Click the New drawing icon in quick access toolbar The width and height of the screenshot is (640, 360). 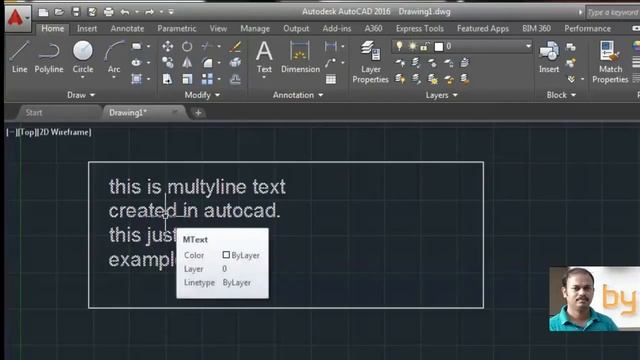43,12
